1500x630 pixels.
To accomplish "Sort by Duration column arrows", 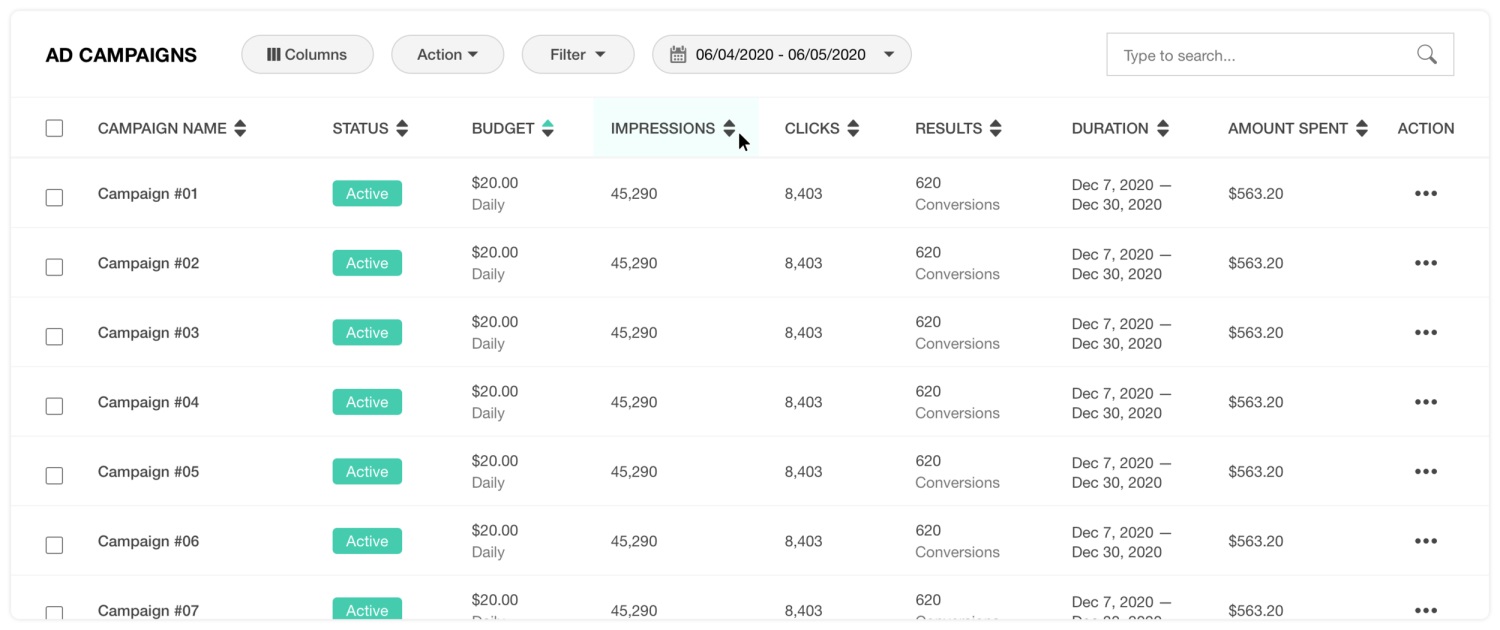I will click(1163, 128).
